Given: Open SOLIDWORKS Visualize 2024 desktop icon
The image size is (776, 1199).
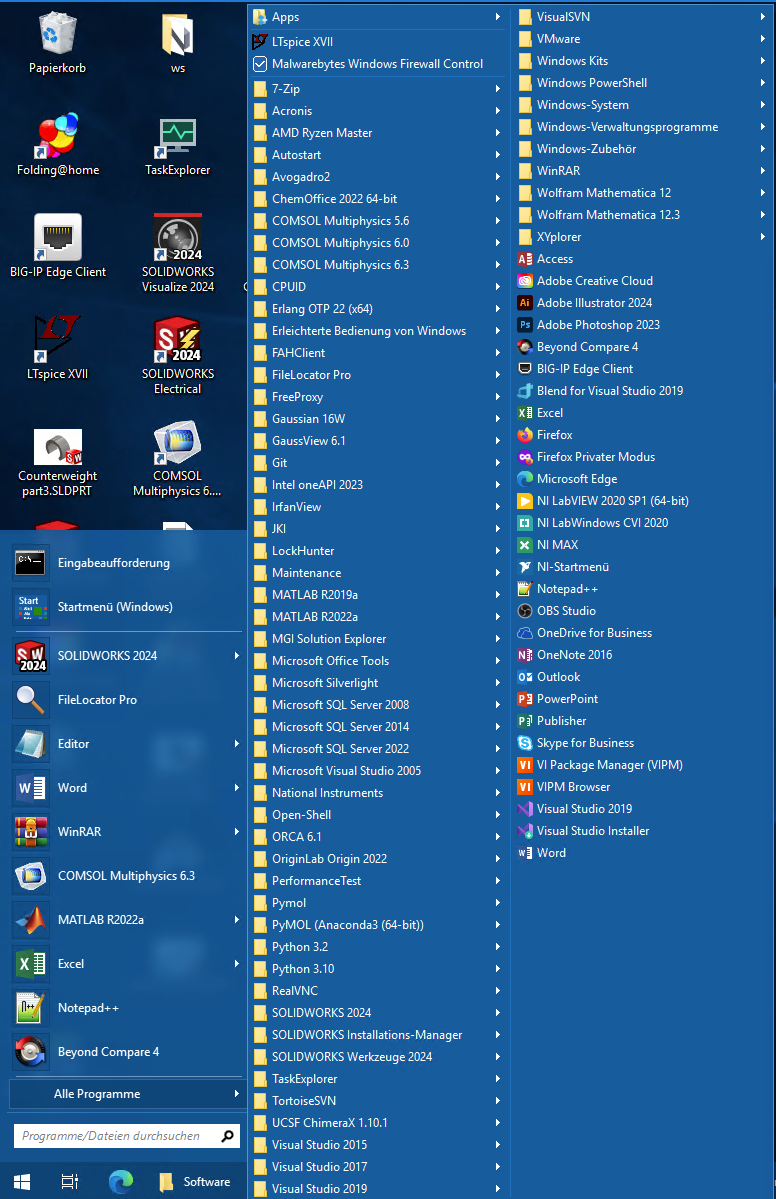Looking at the screenshot, I should point(177,254).
